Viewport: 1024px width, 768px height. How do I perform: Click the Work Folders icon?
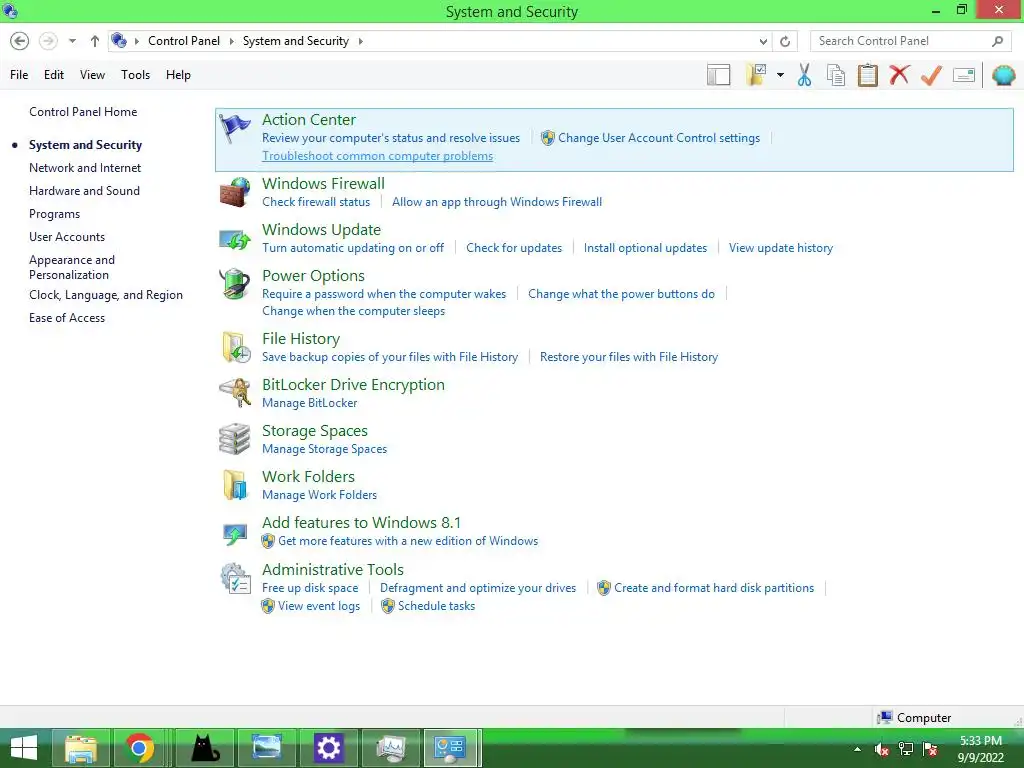pyautogui.click(x=235, y=485)
